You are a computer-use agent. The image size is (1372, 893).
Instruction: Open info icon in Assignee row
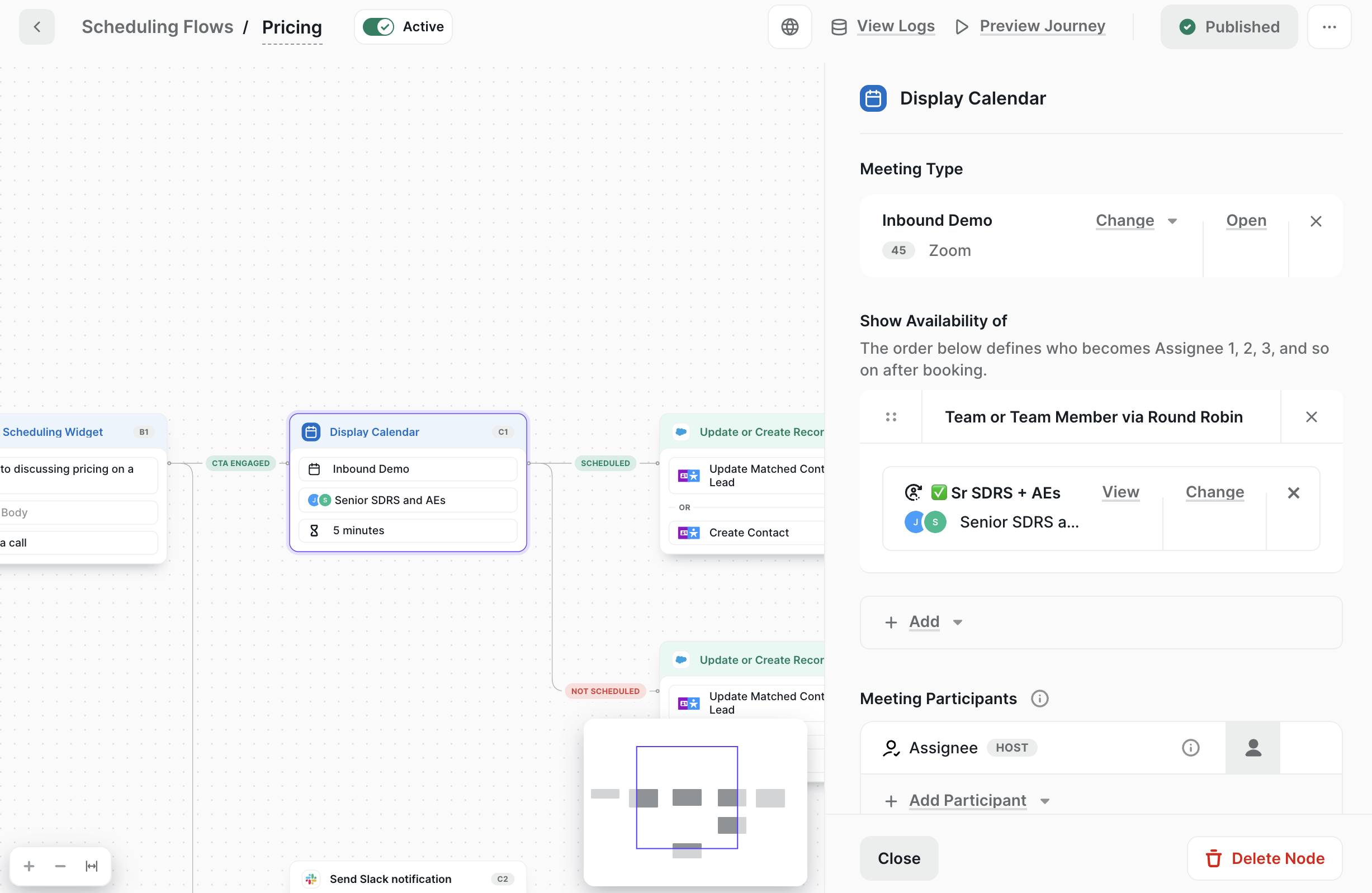(x=1190, y=748)
